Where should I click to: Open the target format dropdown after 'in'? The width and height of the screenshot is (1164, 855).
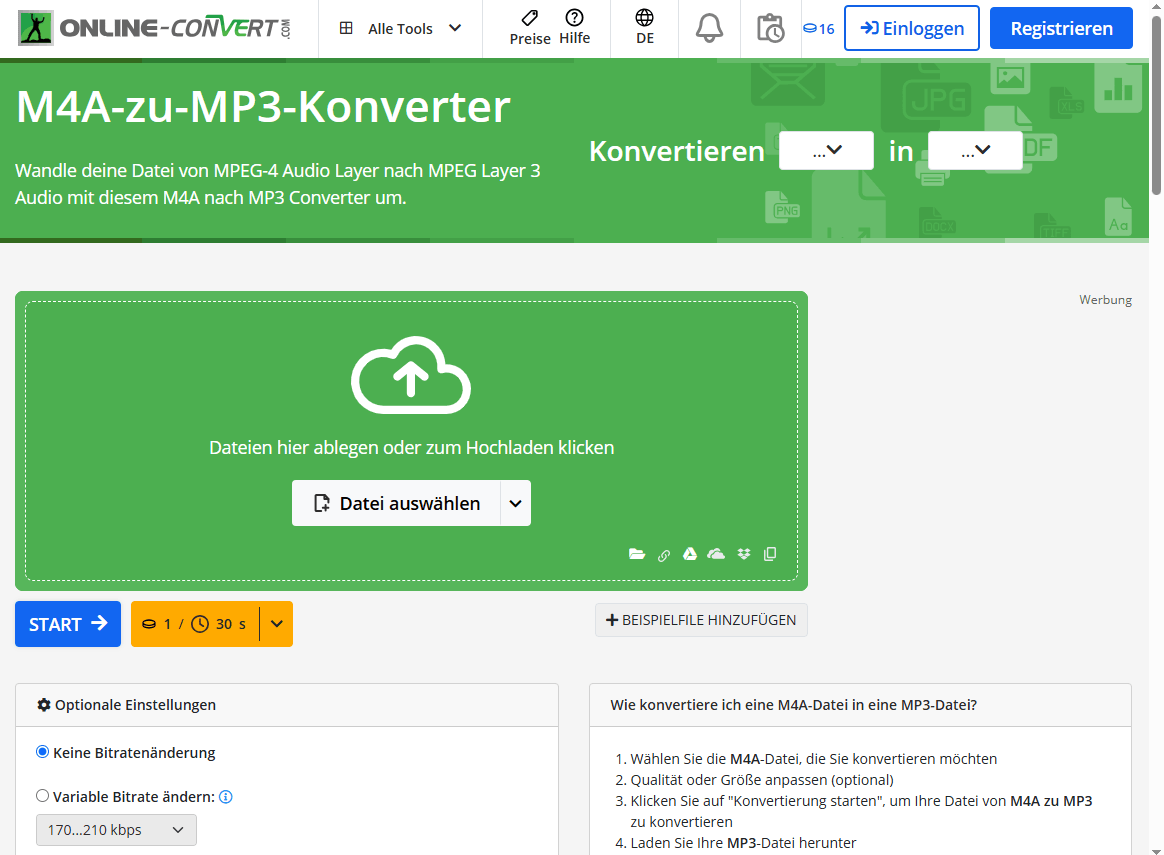975,151
